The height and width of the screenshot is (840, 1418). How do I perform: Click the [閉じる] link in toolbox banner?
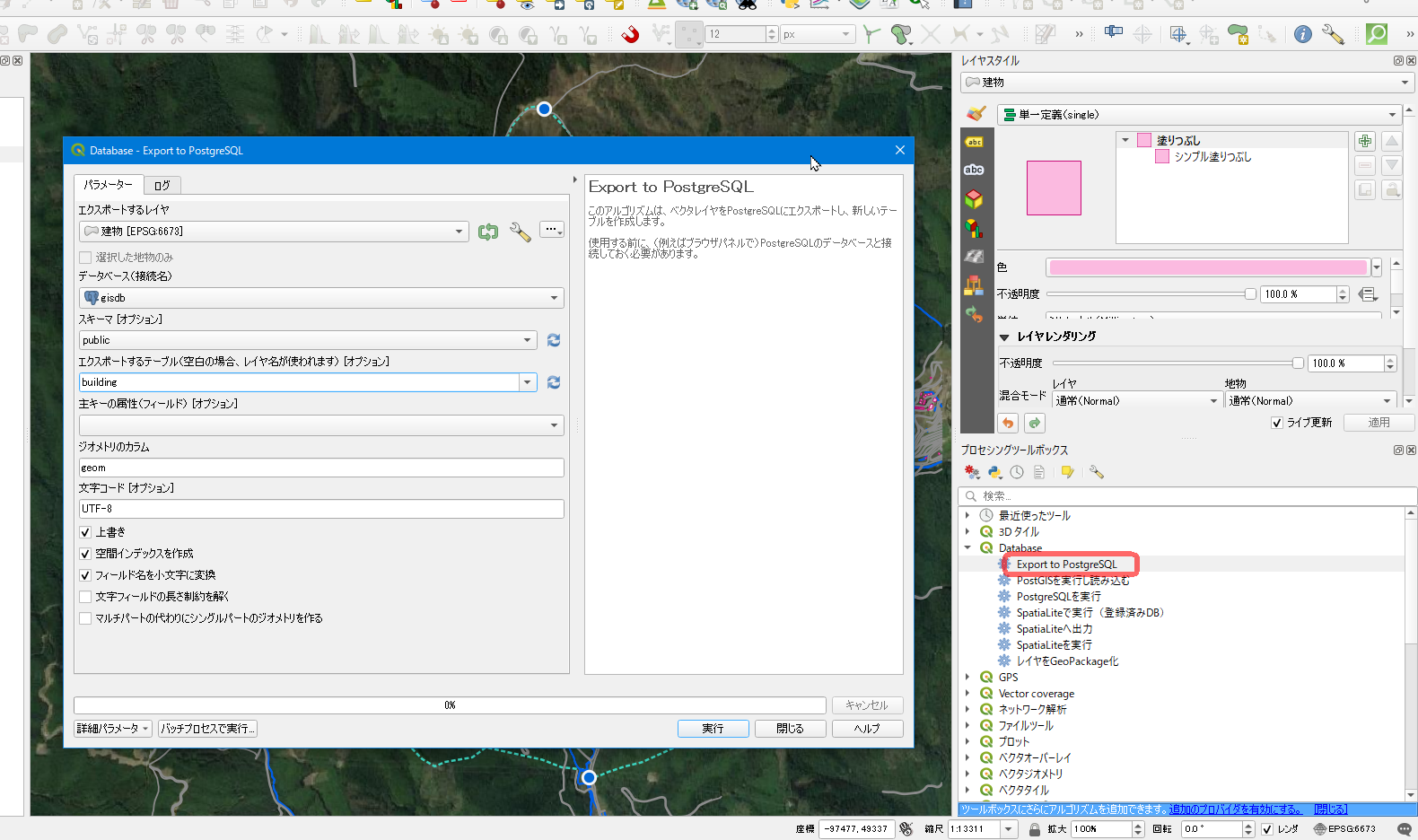tap(1331, 809)
